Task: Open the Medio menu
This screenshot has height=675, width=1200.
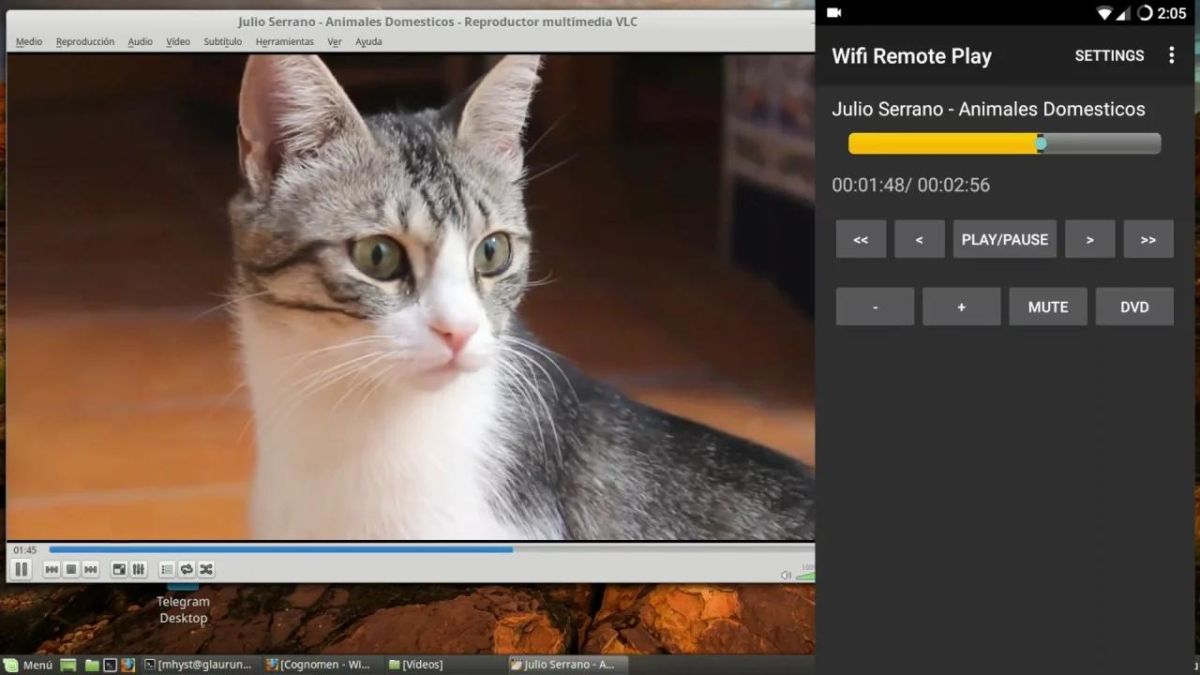Action: coord(29,42)
